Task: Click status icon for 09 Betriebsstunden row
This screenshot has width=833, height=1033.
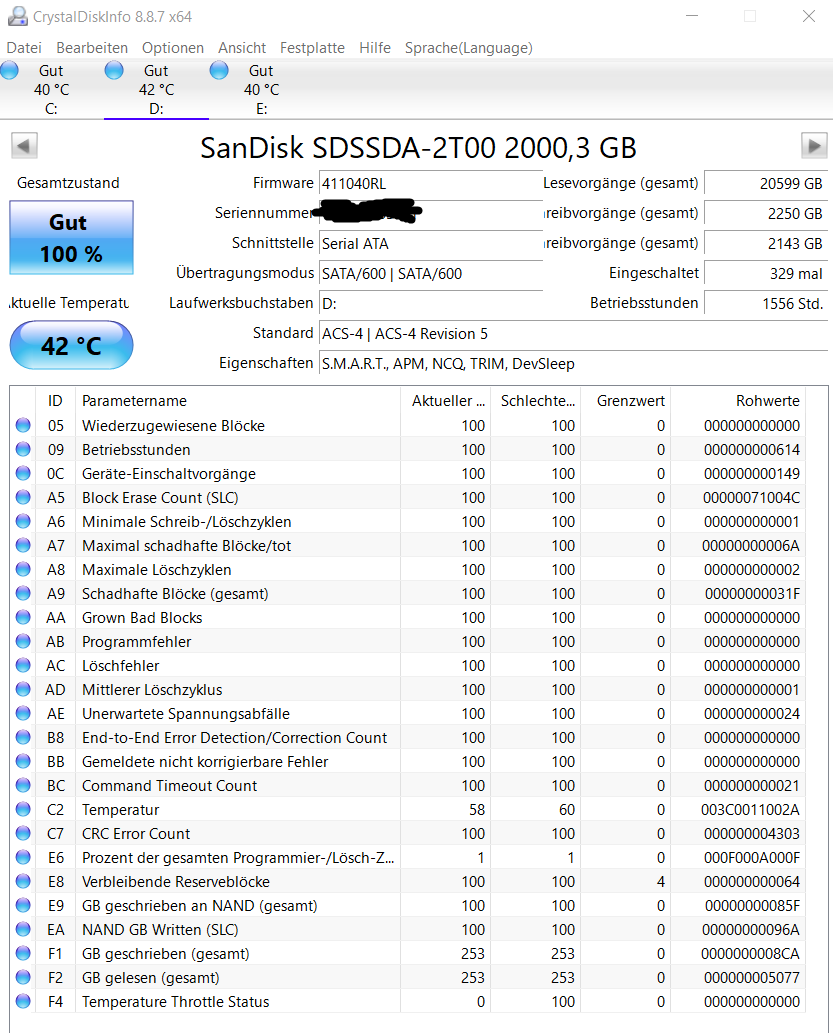Action: (x=23, y=449)
